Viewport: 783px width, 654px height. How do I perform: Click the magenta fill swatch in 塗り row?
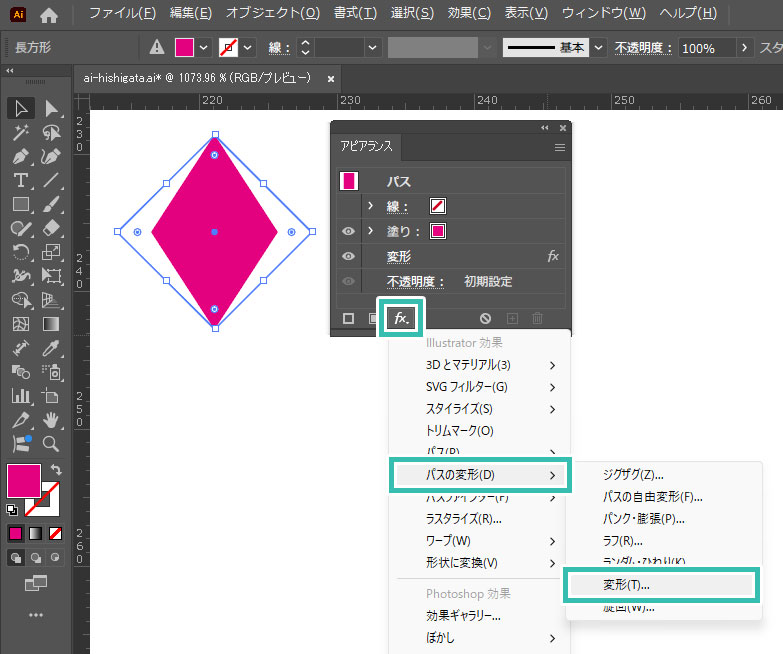click(x=438, y=231)
